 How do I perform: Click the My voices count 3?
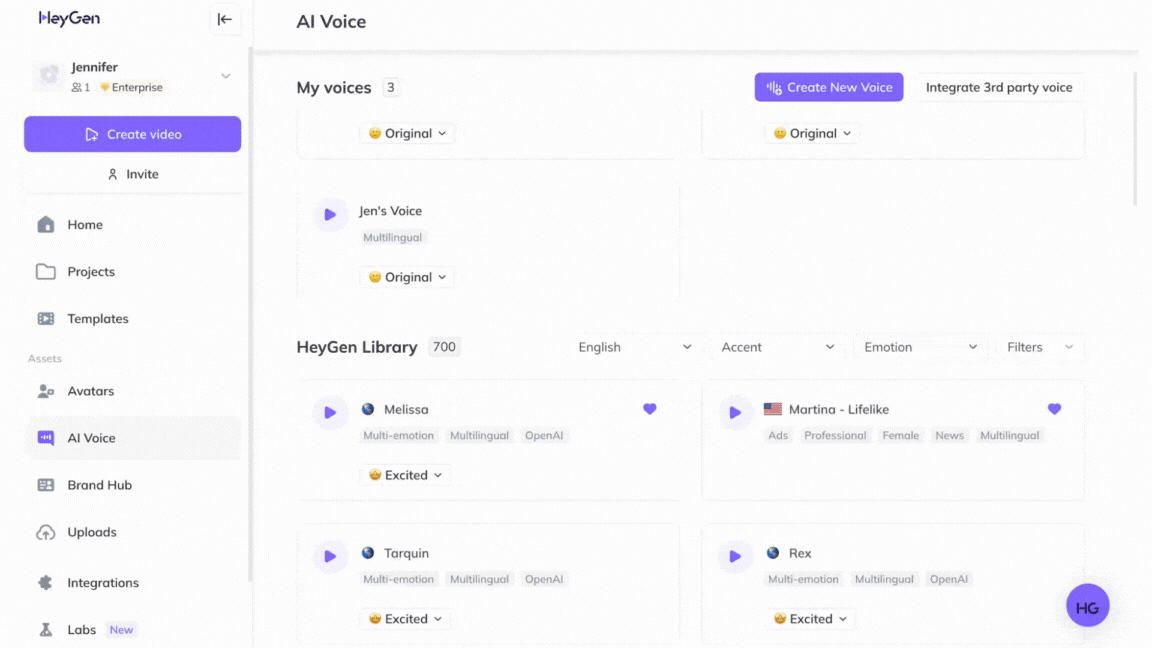[391, 87]
